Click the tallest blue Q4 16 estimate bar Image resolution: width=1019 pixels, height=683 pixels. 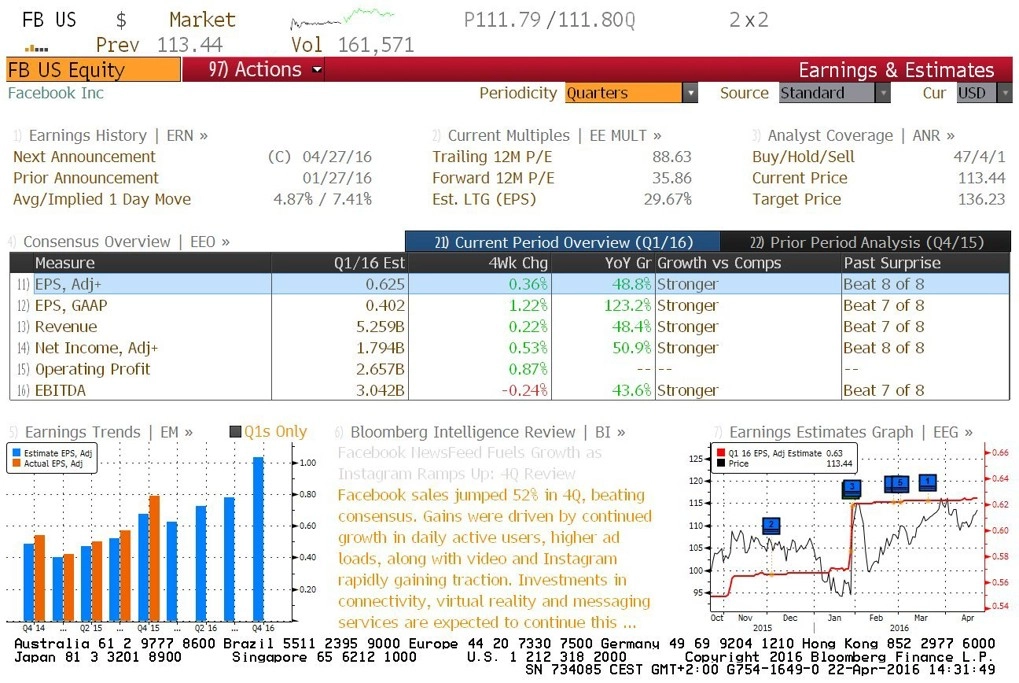[x=258, y=539]
